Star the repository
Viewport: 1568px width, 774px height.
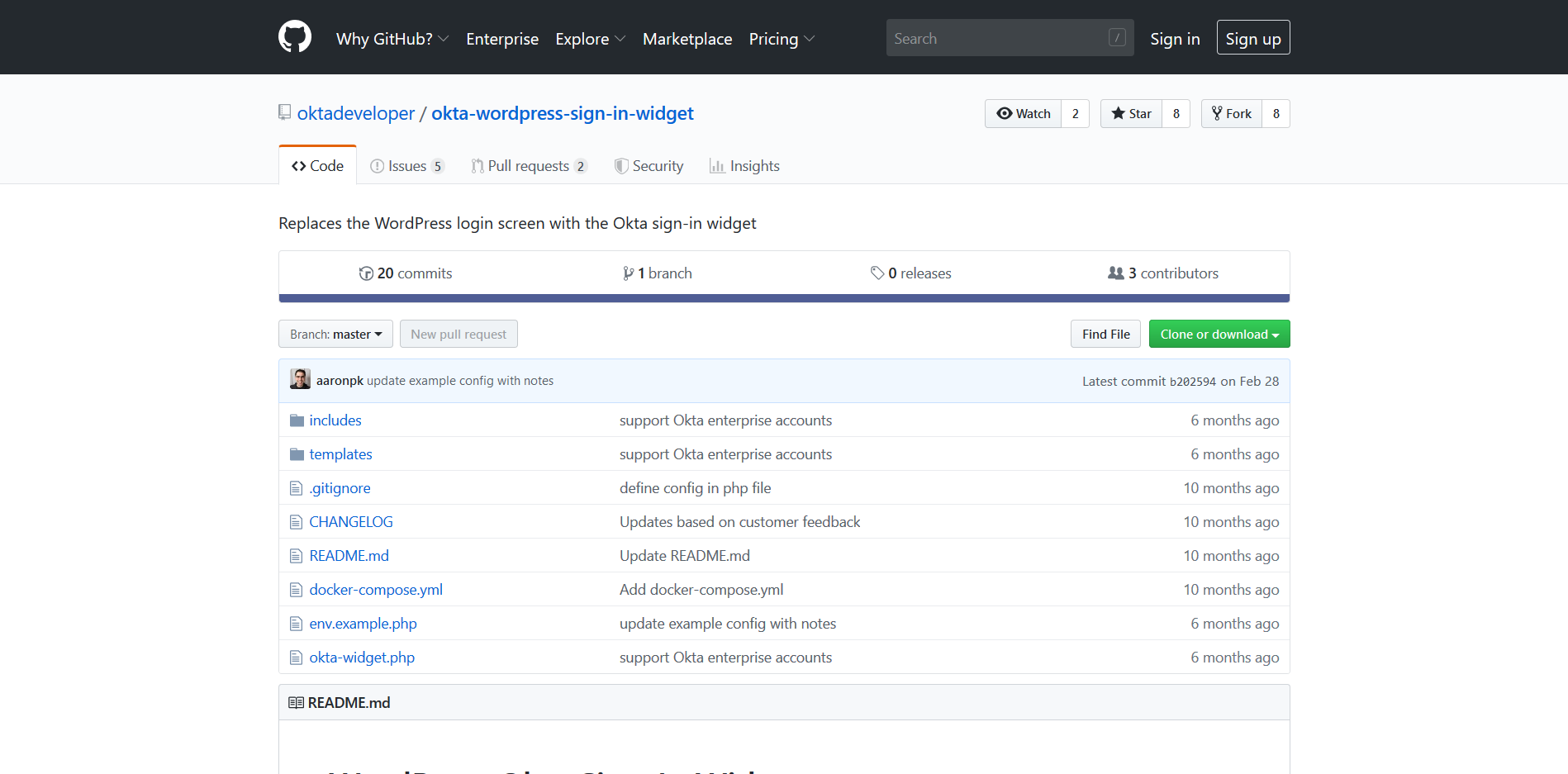pyautogui.click(x=1132, y=114)
